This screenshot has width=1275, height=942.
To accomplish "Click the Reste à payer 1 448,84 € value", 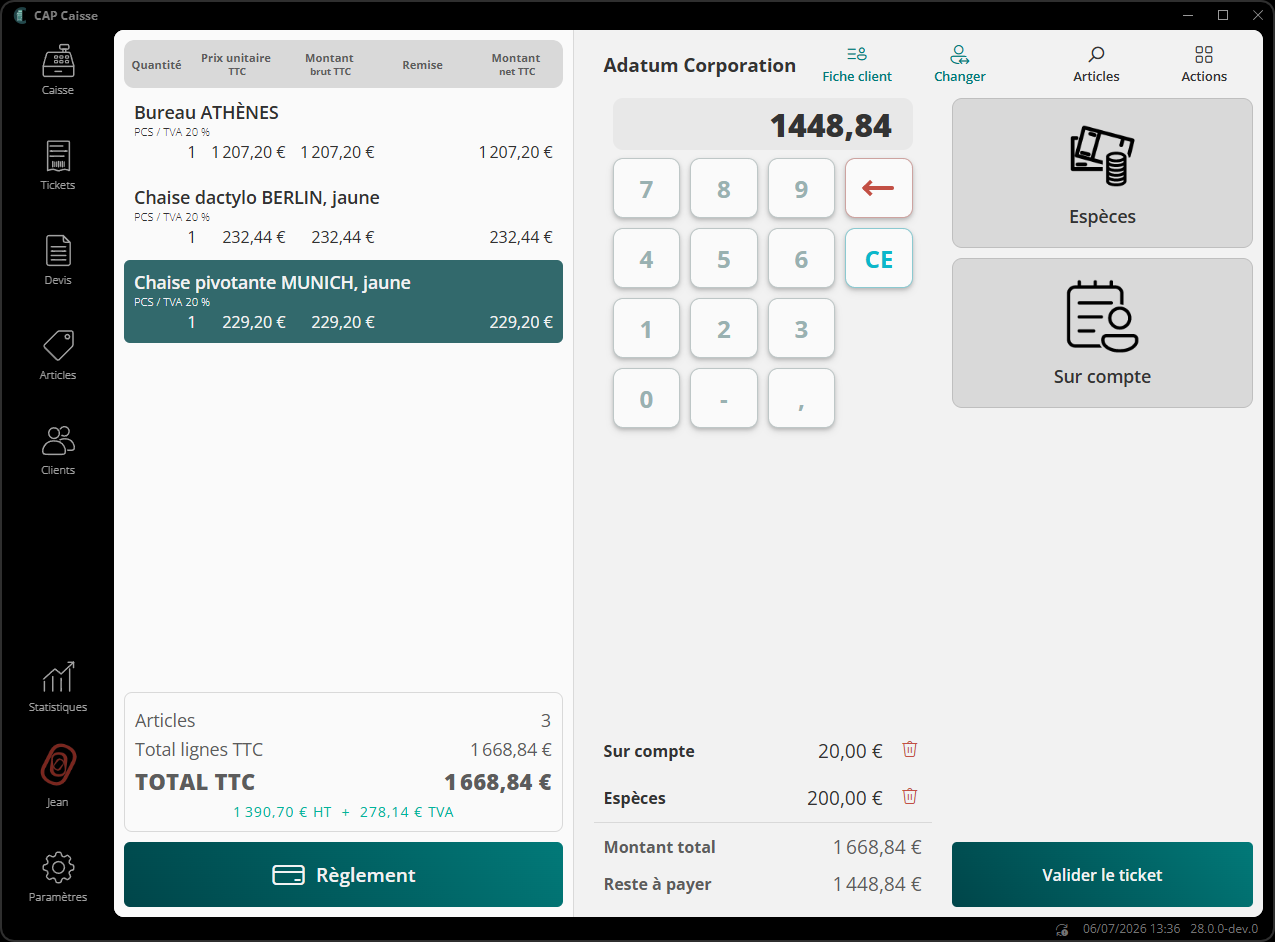I will [877, 884].
